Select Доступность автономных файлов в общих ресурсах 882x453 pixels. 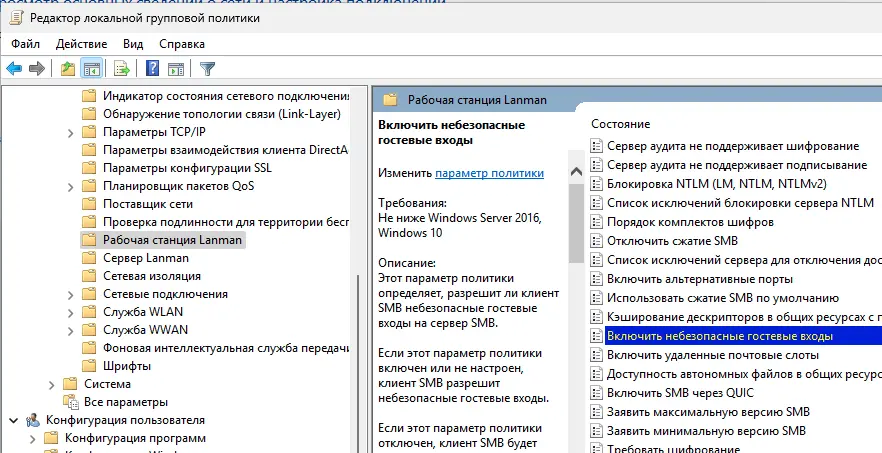[x=744, y=374]
